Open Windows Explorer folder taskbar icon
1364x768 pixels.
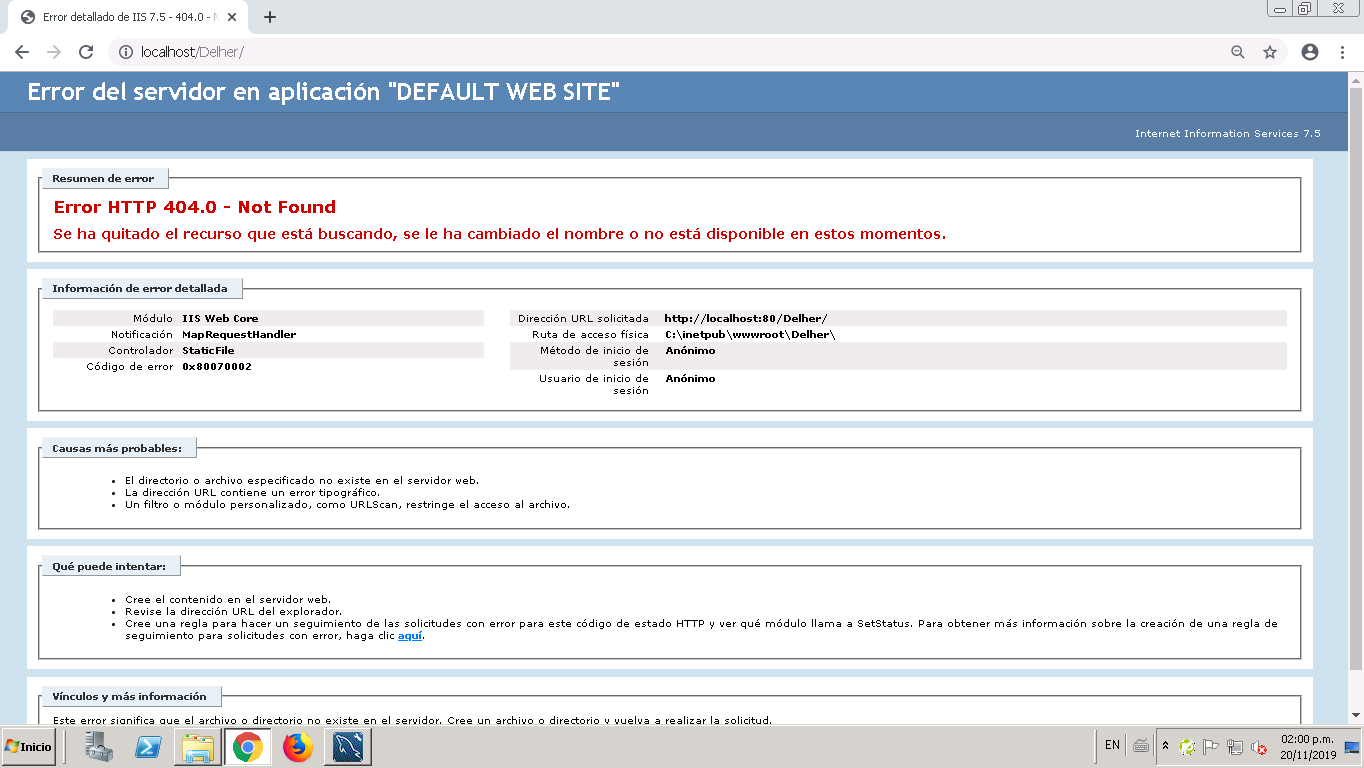pos(198,747)
